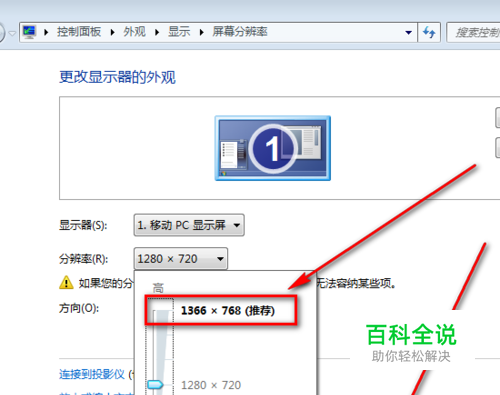This screenshot has width=500, height=395.
Task: Expand the arrow after 外观 breadcrumb
Action: click(x=157, y=32)
